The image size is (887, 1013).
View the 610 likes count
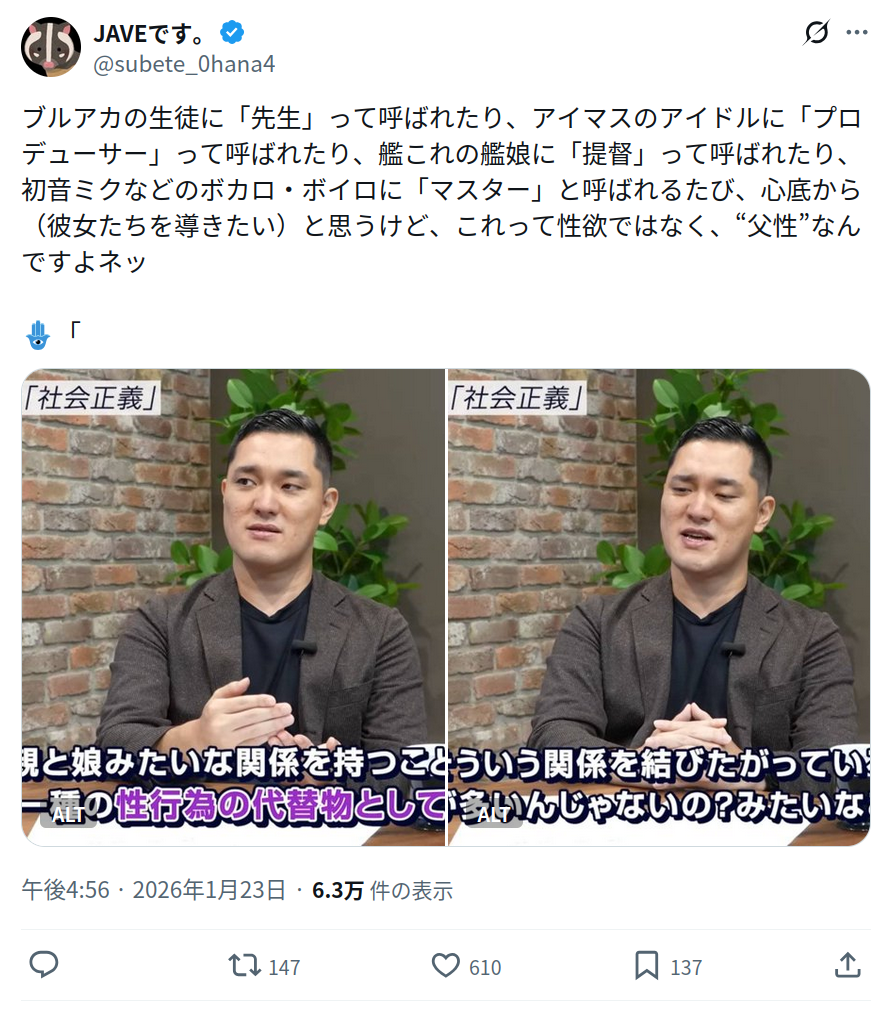[485, 967]
